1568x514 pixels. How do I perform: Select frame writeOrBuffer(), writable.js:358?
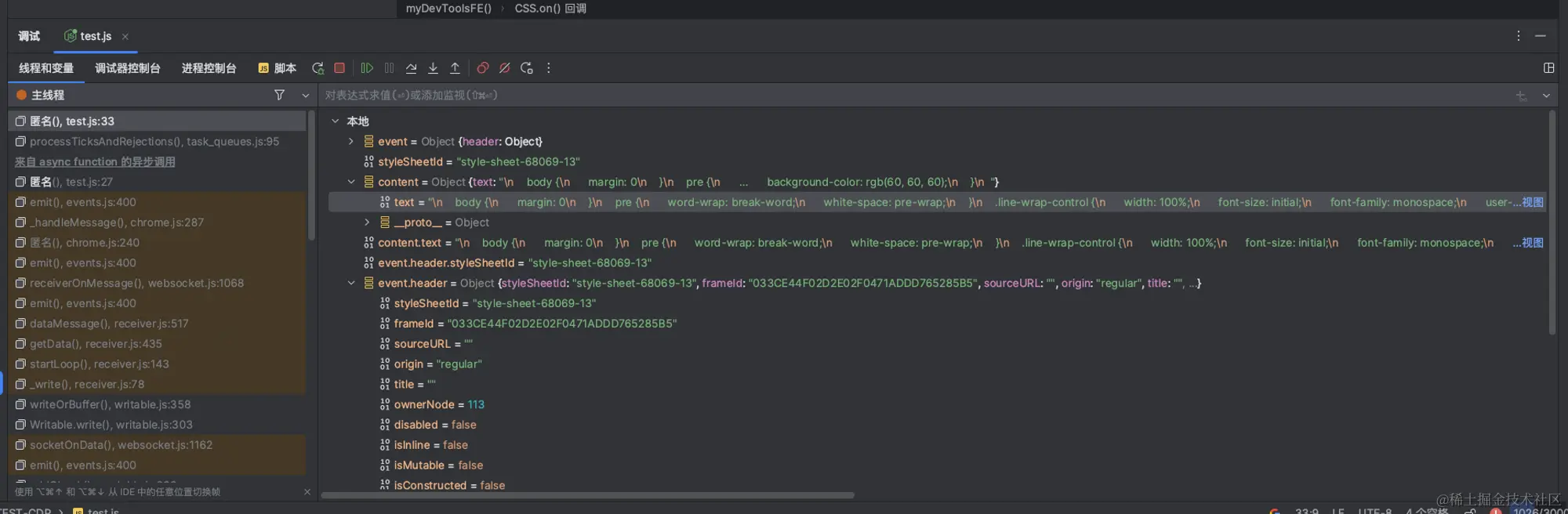click(x=157, y=404)
